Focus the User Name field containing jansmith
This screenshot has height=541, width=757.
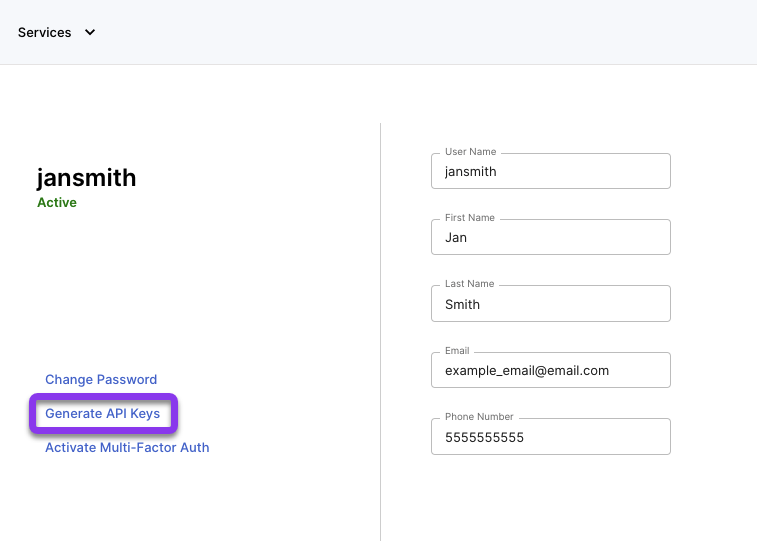[x=550, y=171]
